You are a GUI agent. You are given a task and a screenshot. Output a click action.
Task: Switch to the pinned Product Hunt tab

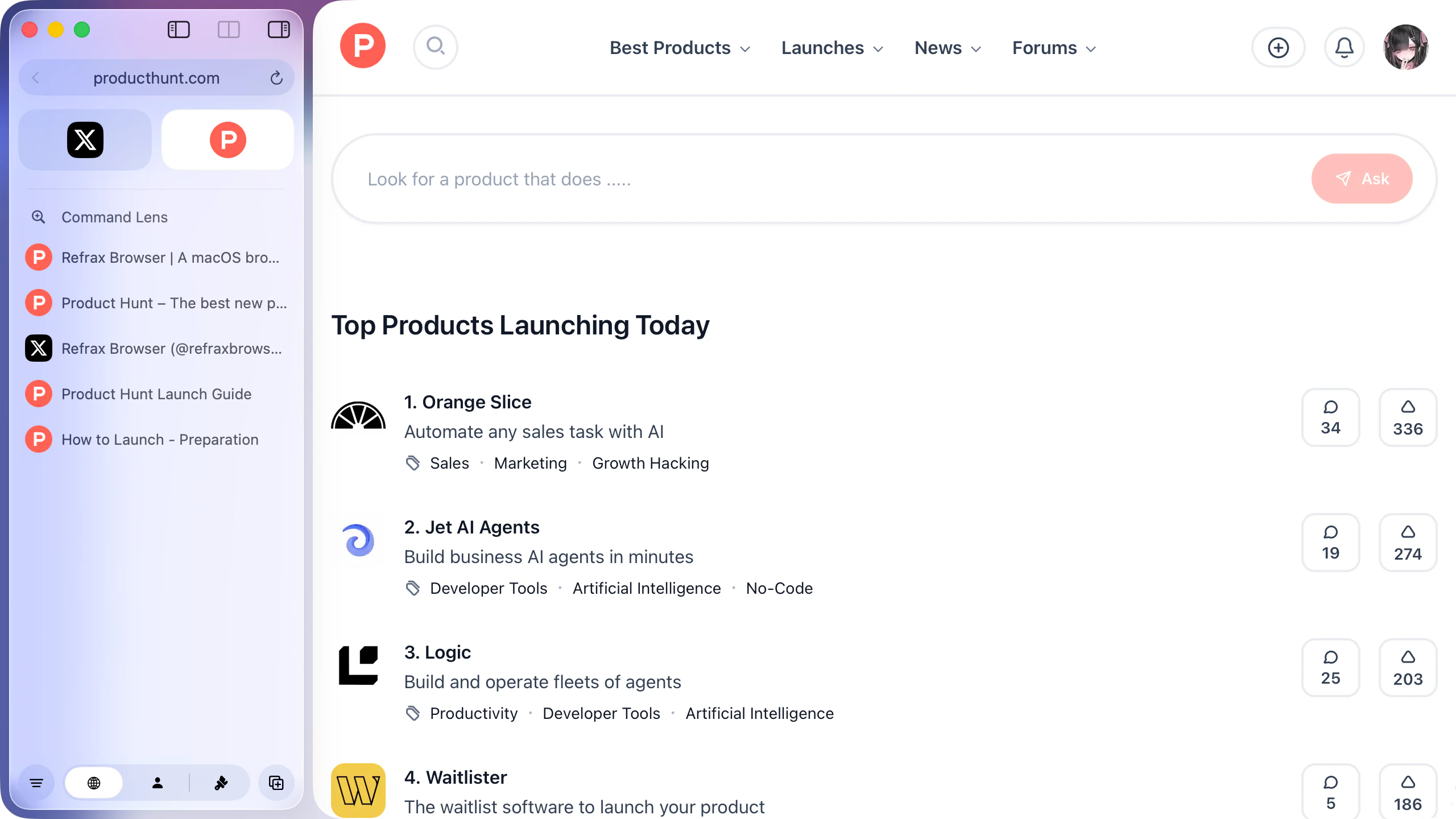228,140
